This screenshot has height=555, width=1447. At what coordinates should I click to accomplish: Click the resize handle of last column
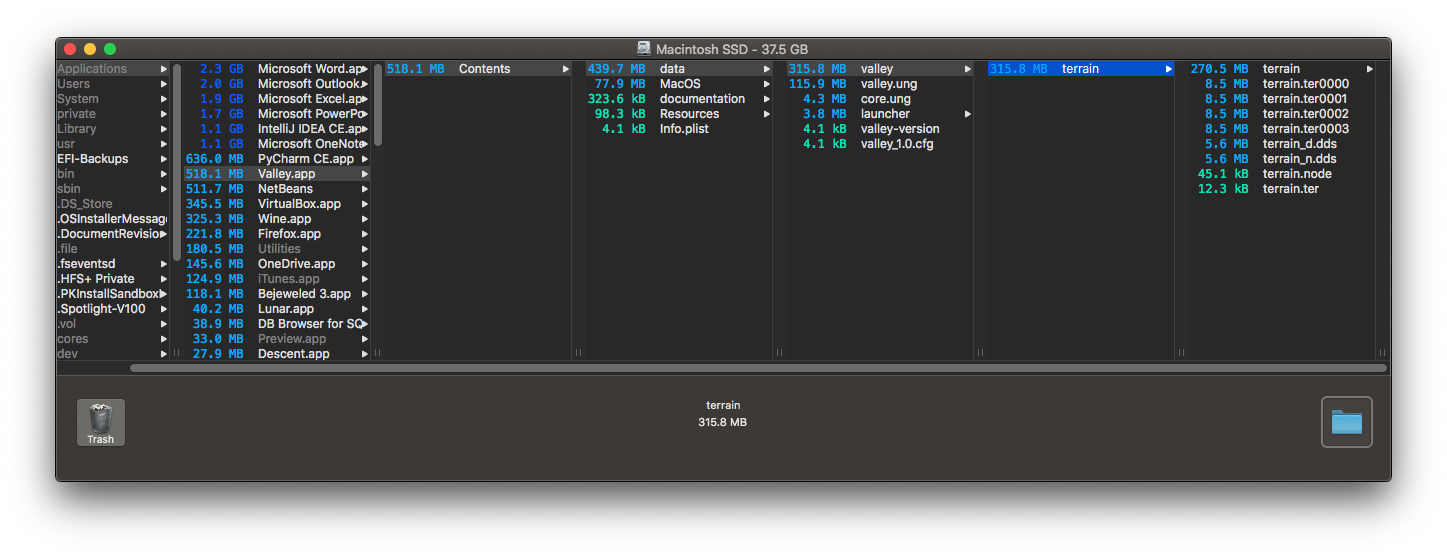1383,353
